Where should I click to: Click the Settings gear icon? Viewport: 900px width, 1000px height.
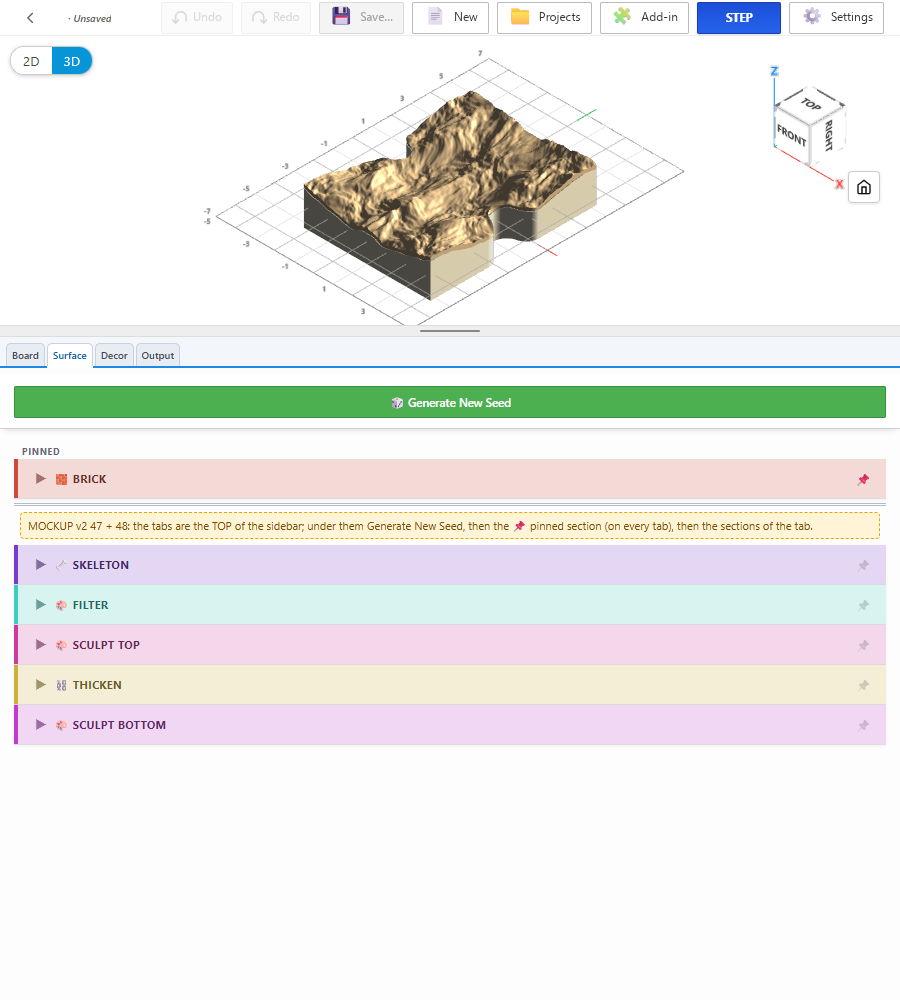coord(812,16)
